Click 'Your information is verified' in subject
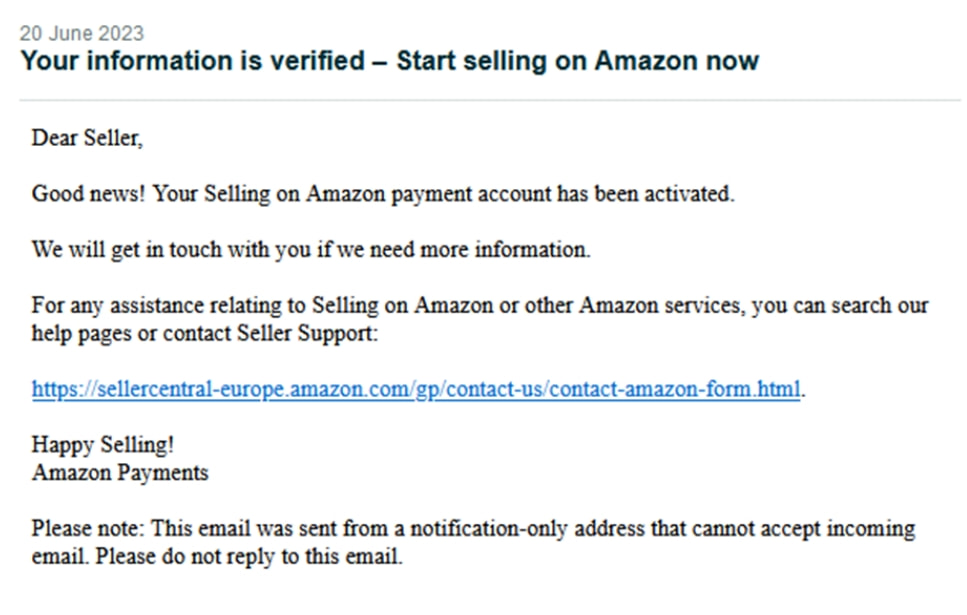The width and height of the screenshot is (967, 615). click(x=192, y=61)
